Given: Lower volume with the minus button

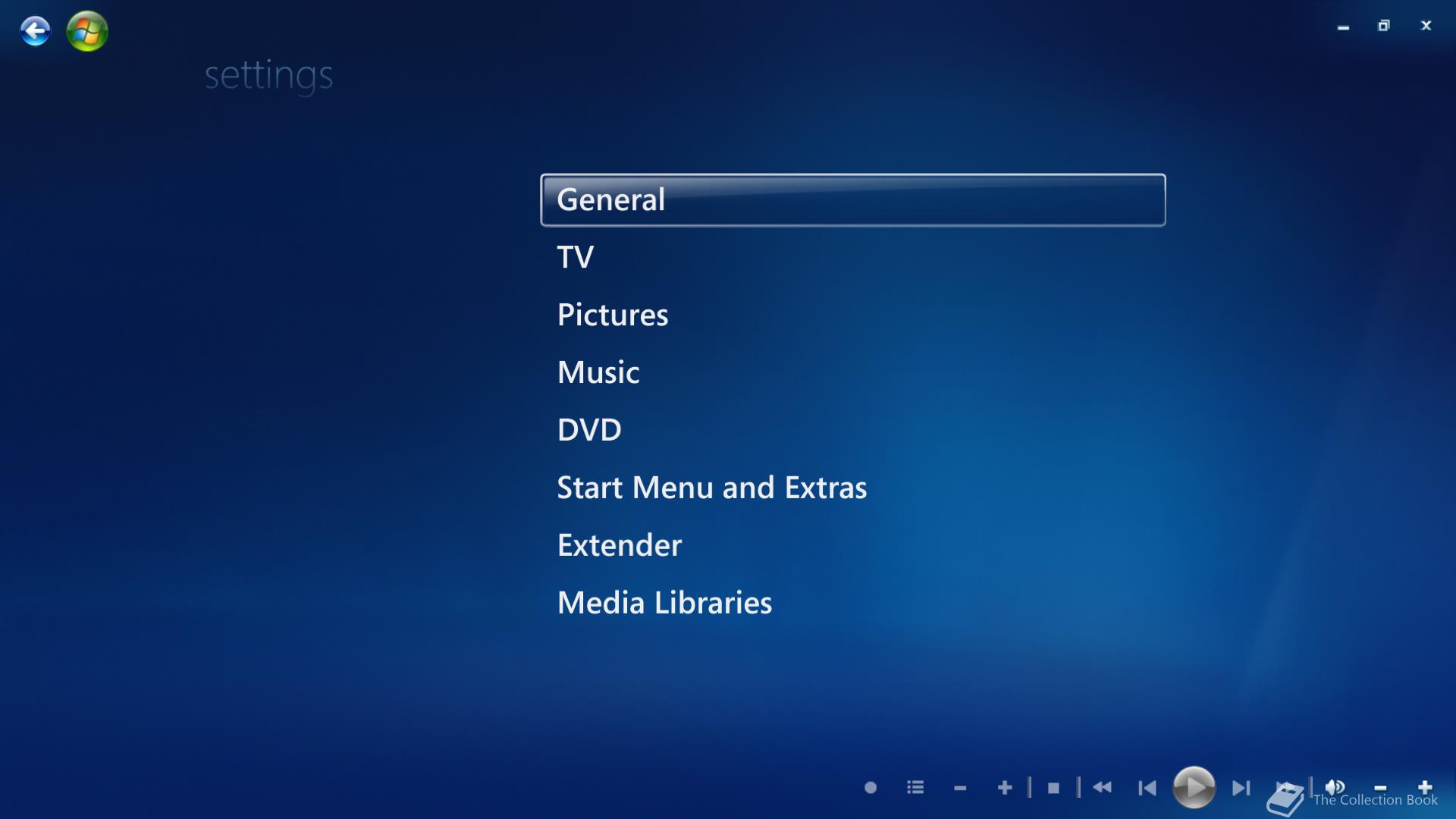Looking at the screenshot, I should tap(1380, 789).
